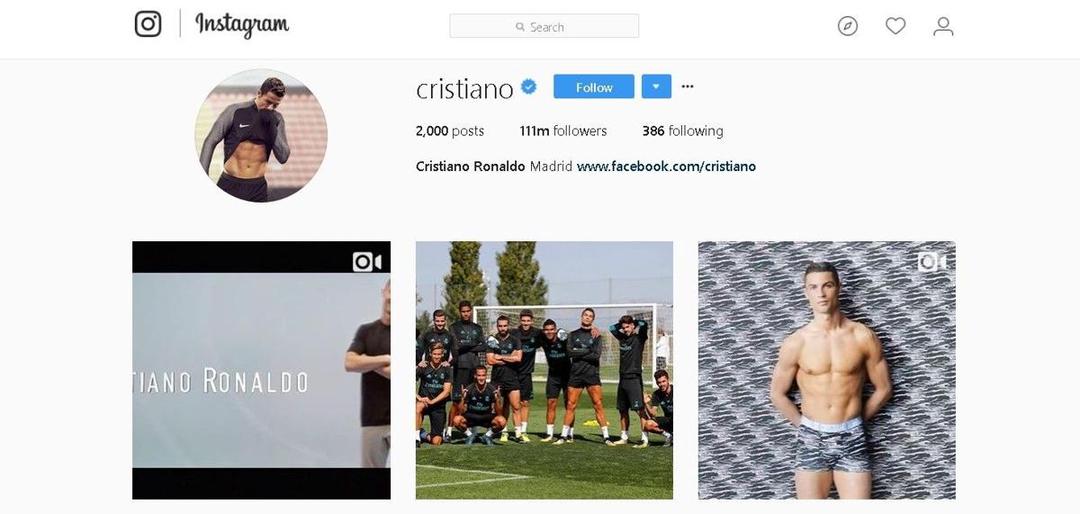Click the magnifier icon in search box
The width and height of the screenshot is (1080, 514).
coord(520,27)
